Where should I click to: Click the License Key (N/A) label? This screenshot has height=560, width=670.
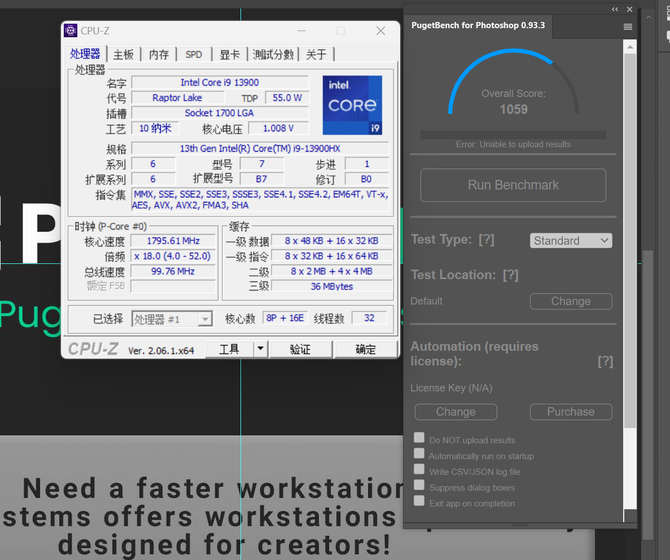(451, 388)
